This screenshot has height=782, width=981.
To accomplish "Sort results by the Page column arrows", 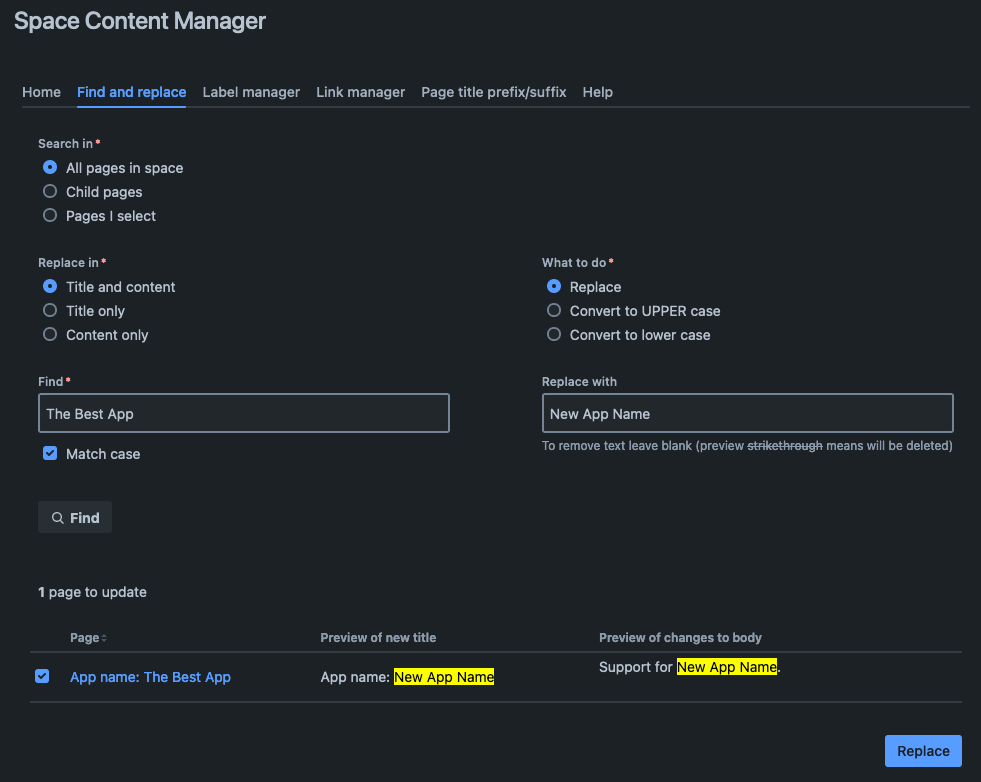I will point(104,638).
